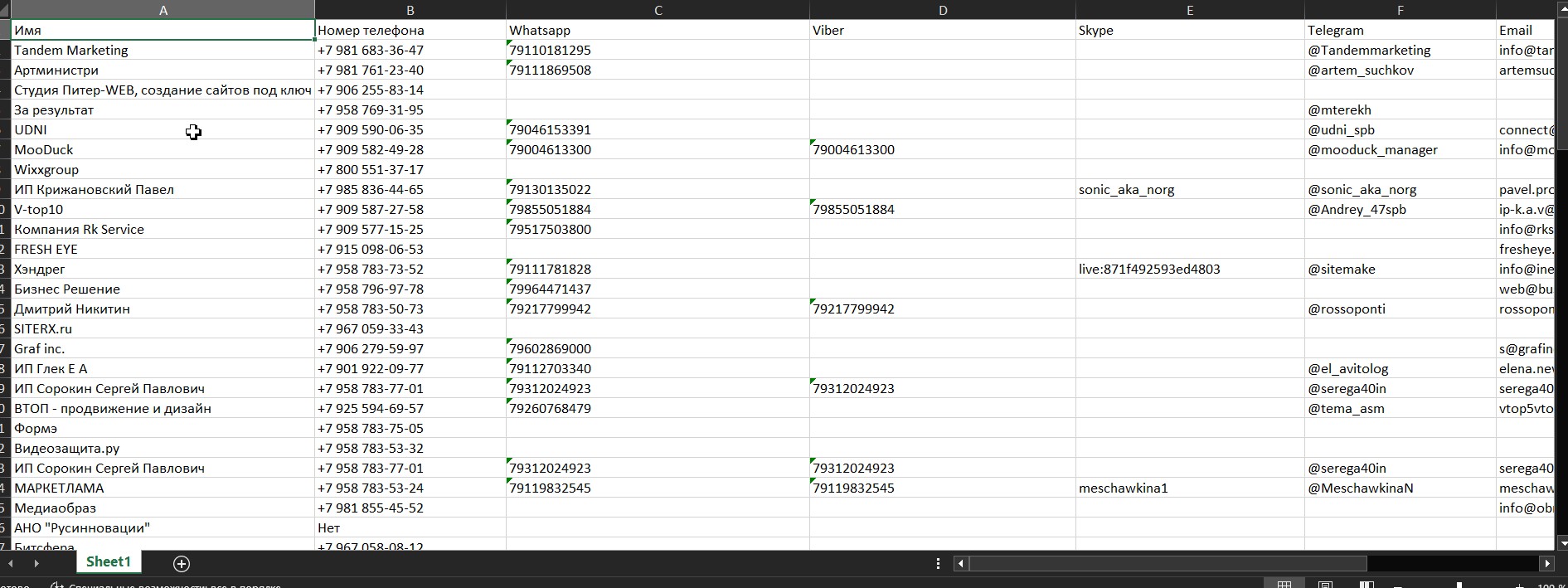
Task: Select the 'АНО "Русинновации"' cell
Action: click(163, 527)
